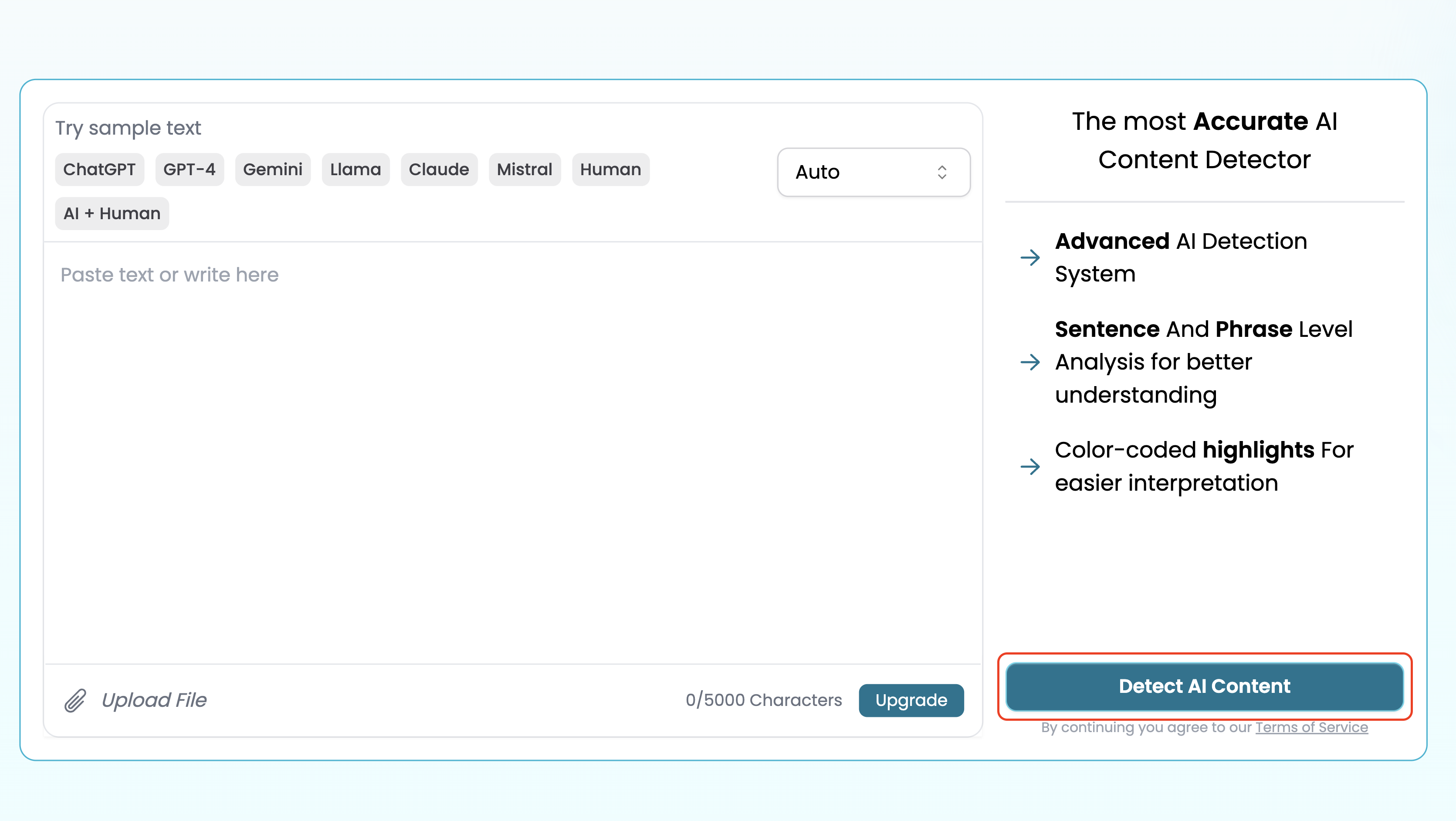Click Upload File label
Image resolution: width=1456 pixels, height=821 pixels.
click(x=154, y=700)
